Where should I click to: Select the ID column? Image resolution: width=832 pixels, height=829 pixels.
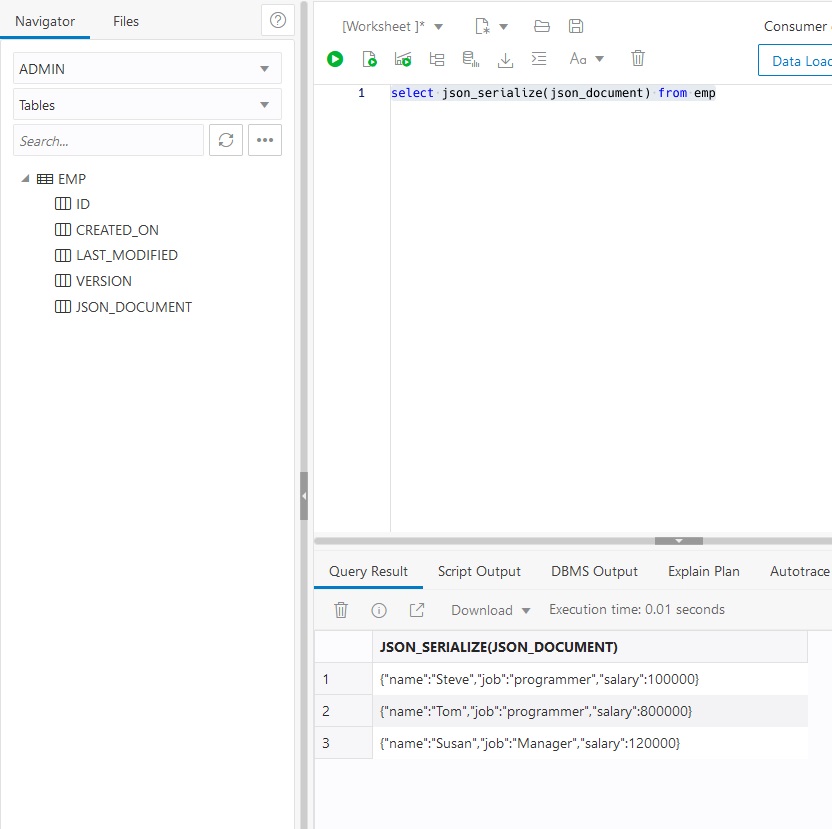click(73, 204)
